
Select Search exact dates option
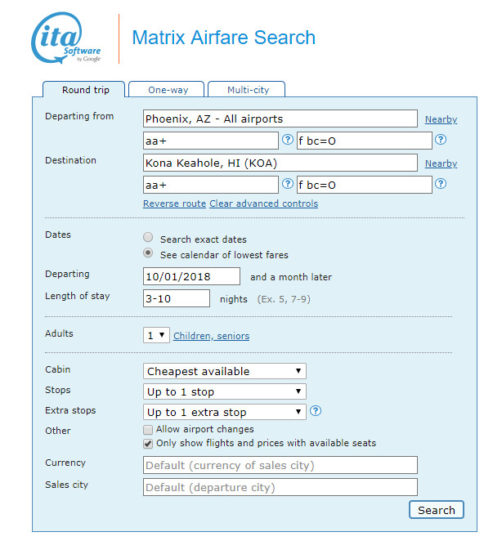coord(148,237)
